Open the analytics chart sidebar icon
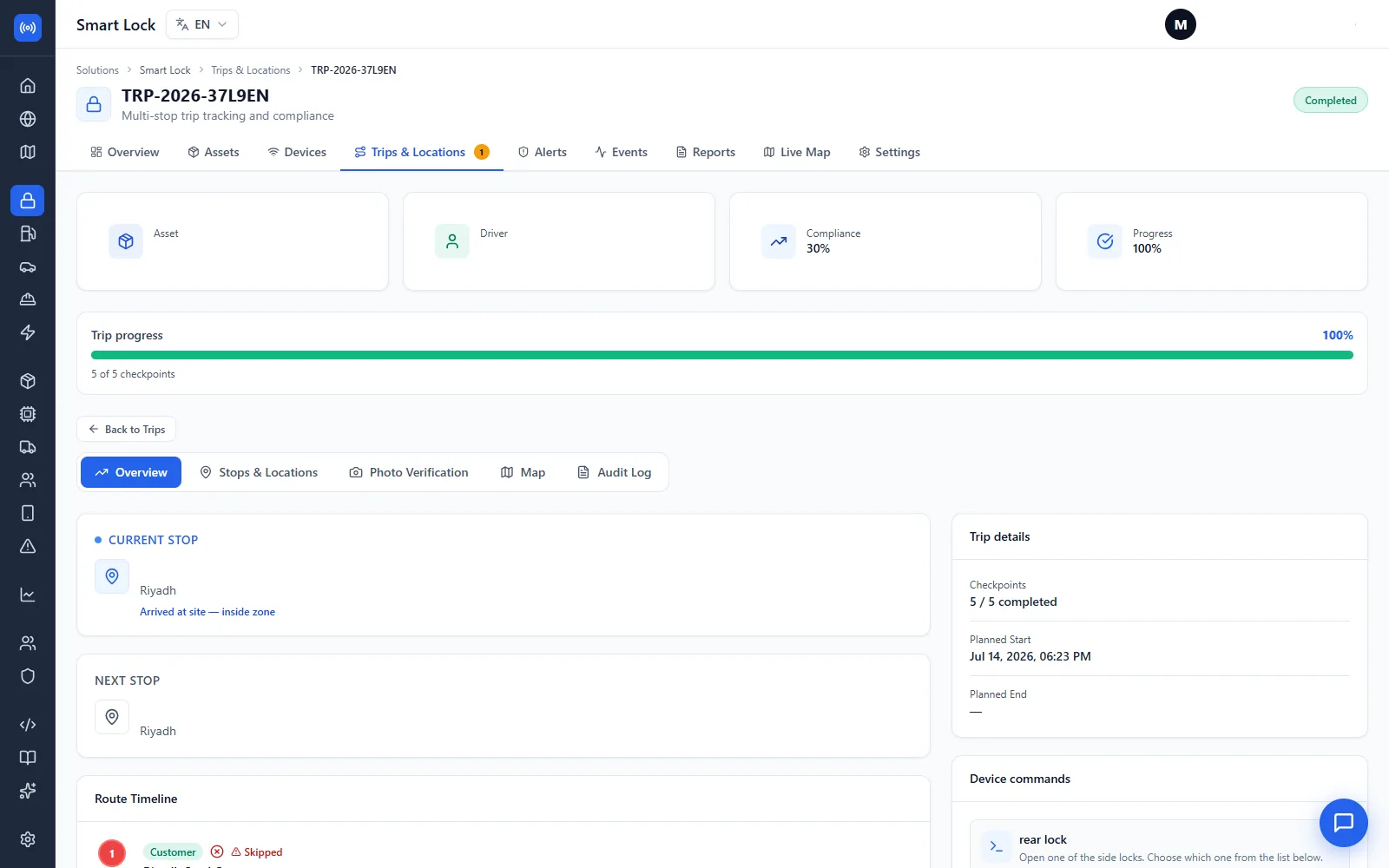 coord(28,595)
